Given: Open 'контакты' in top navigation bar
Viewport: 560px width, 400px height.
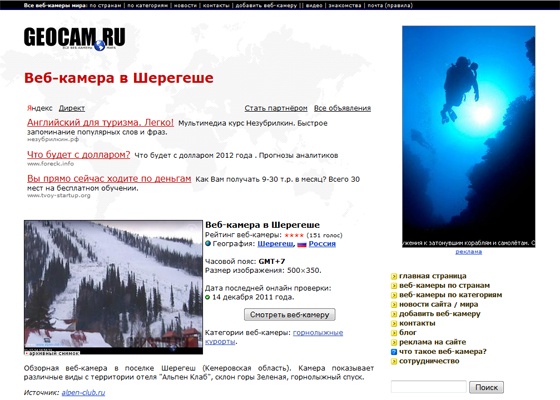Looking at the screenshot, I should pyautogui.click(x=216, y=5).
